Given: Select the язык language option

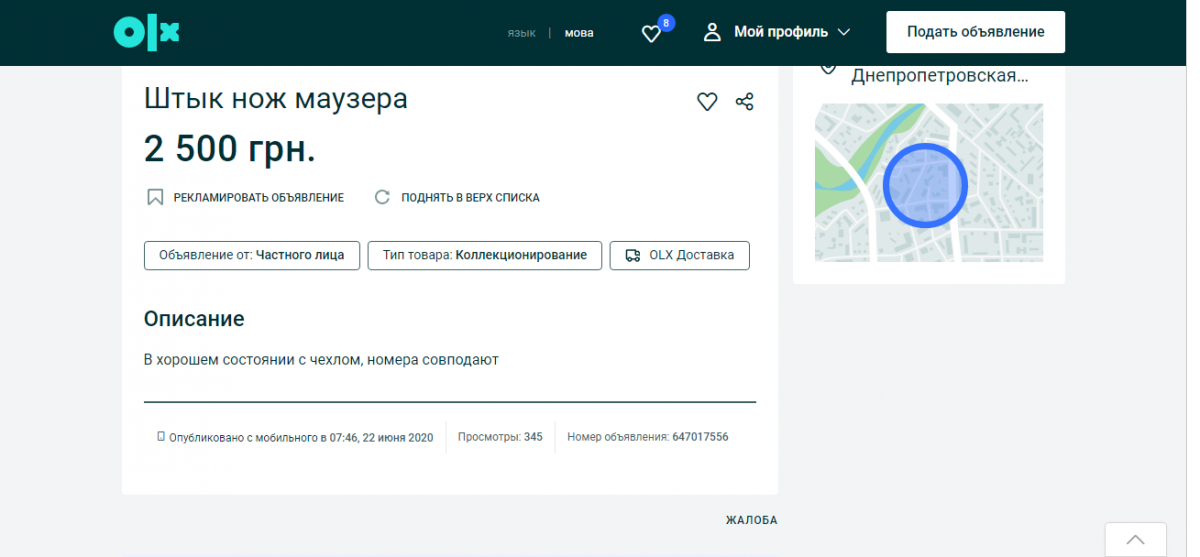Looking at the screenshot, I should click(x=521, y=33).
